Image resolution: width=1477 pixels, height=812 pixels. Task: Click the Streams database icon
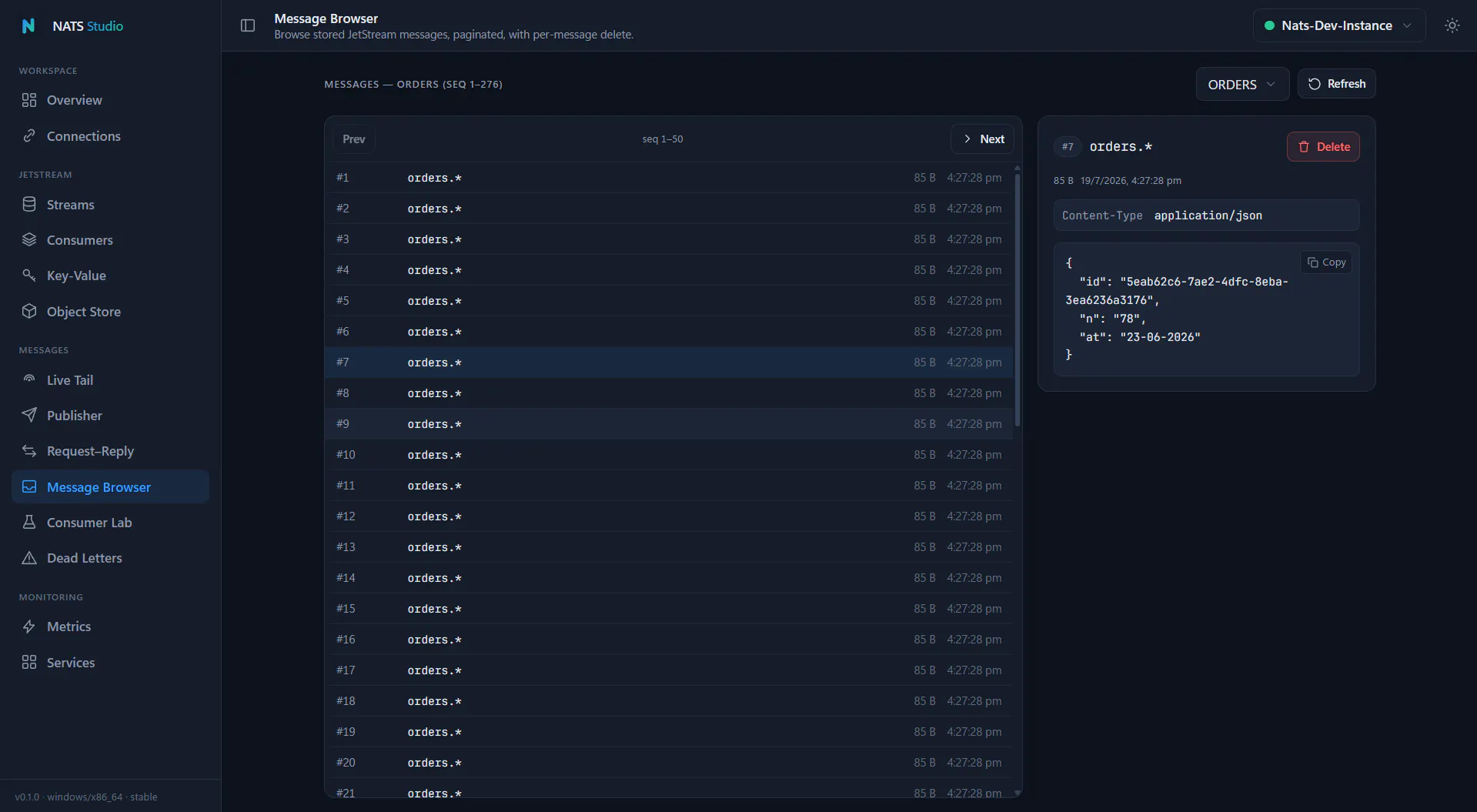pyautogui.click(x=29, y=204)
